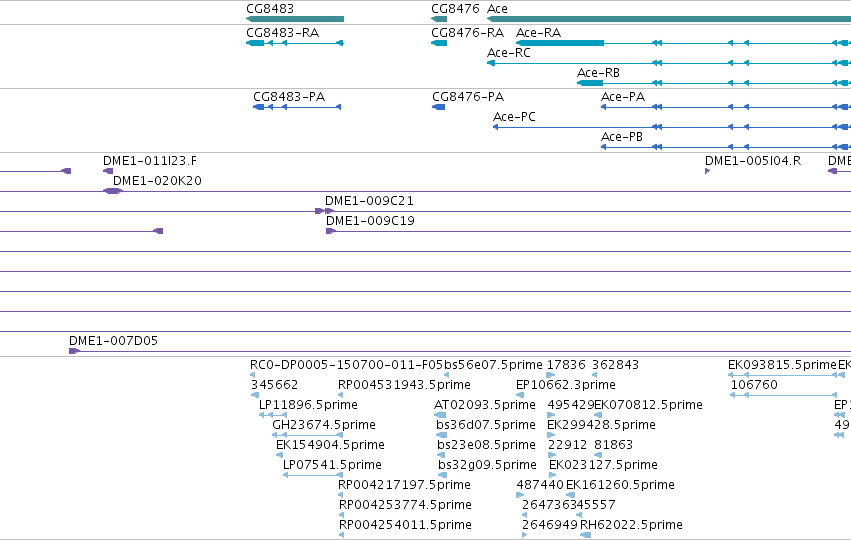
Task: Click the DME1-009C21 clone label
Action: (x=369, y=201)
